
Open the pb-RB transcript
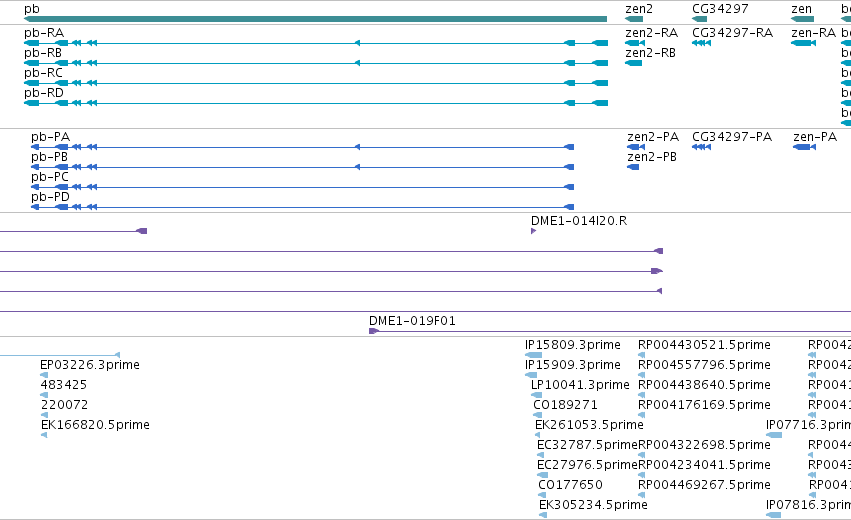click(316, 63)
